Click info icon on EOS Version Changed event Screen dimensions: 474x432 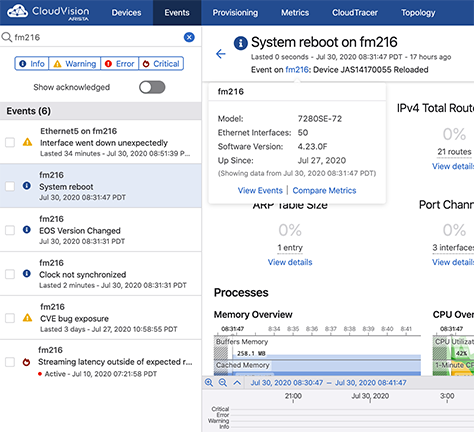click(27, 230)
